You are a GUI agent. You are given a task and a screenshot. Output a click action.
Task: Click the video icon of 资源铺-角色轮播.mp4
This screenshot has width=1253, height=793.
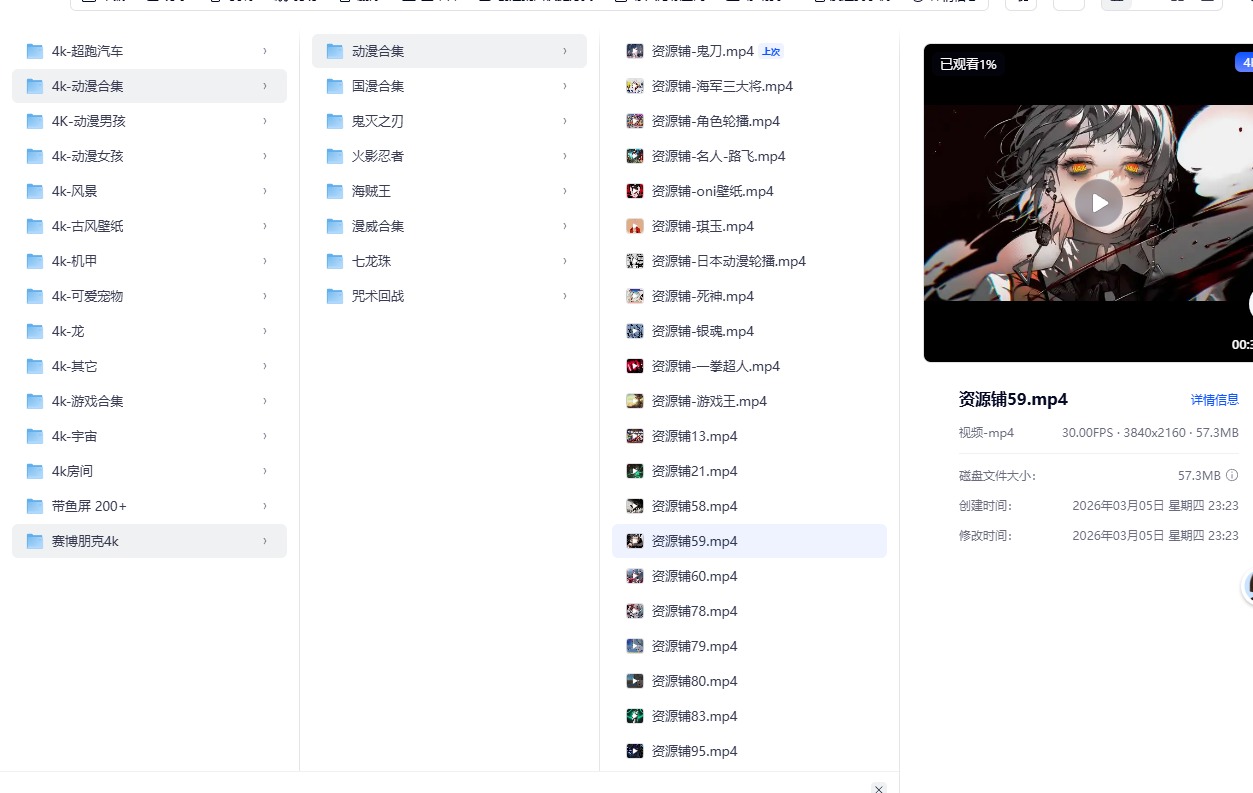635,121
